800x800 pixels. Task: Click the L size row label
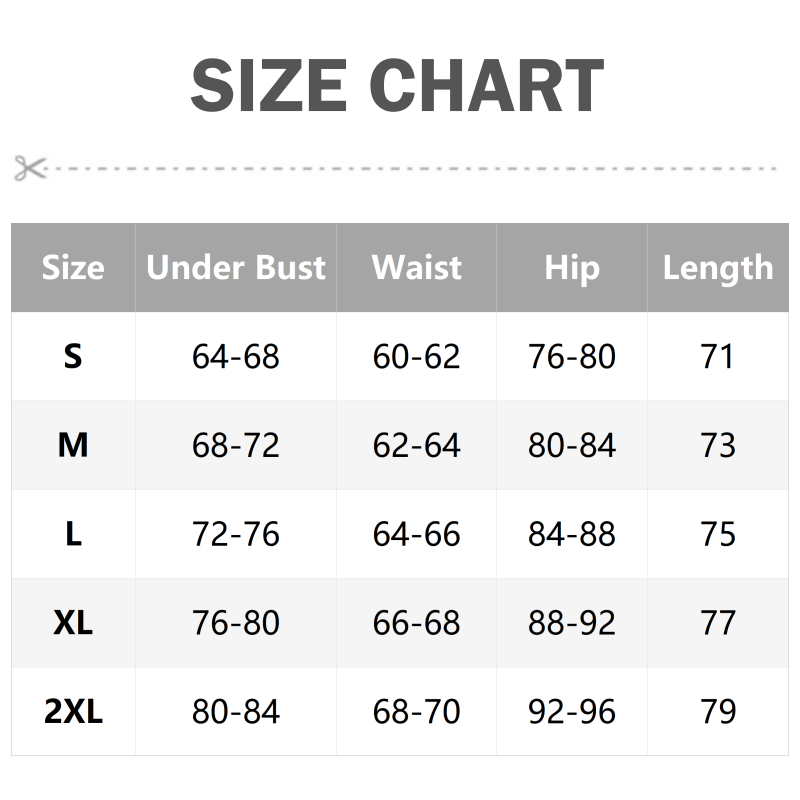pyautogui.click(x=73, y=535)
